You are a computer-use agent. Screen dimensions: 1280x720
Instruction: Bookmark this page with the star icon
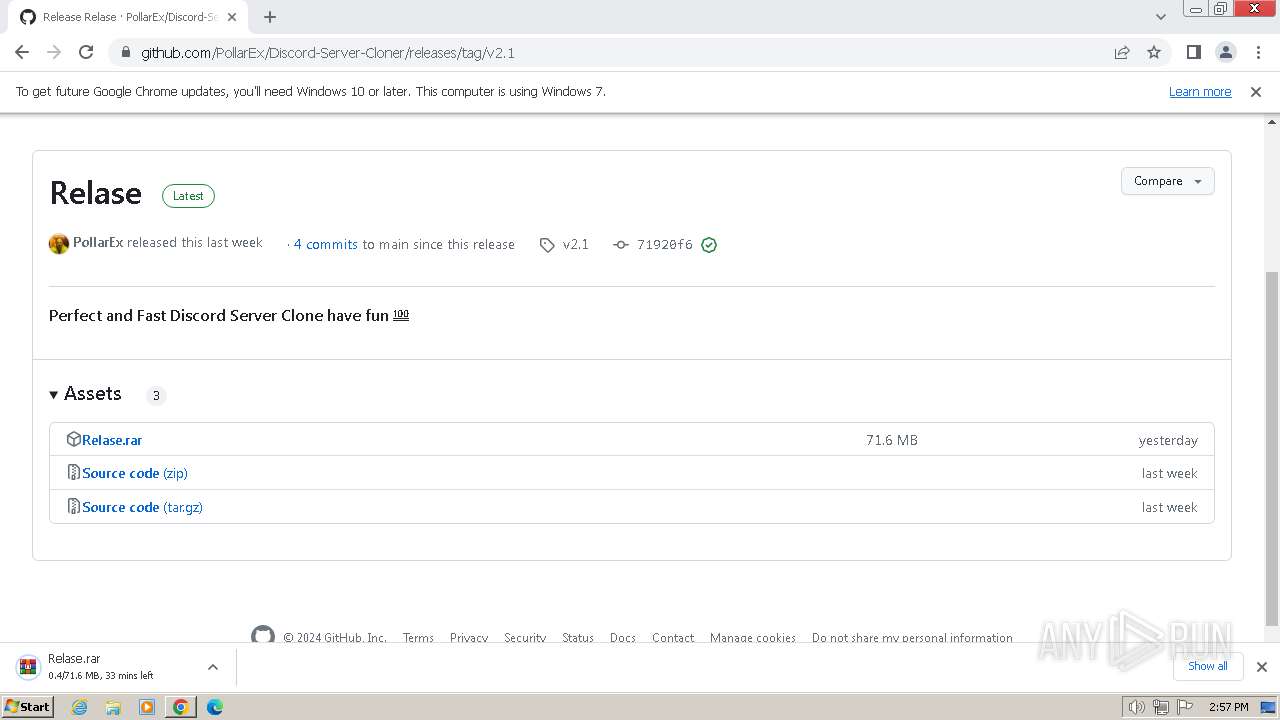pos(1154,52)
